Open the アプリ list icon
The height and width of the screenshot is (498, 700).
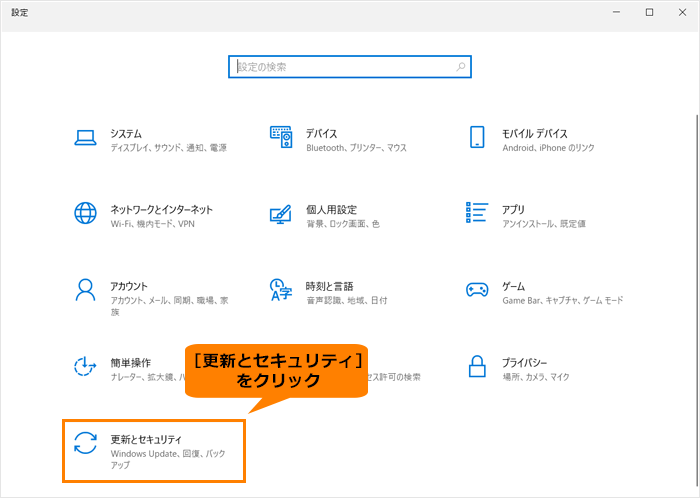[477, 212]
